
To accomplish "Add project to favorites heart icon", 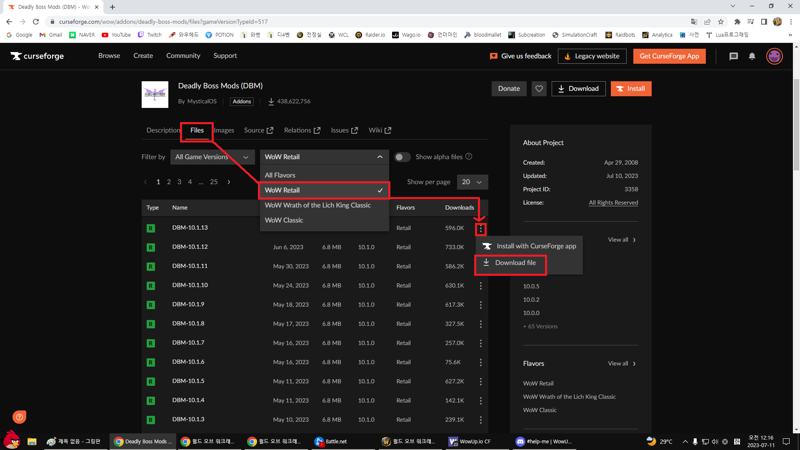I will pyautogui.click(x=539, y=89).
